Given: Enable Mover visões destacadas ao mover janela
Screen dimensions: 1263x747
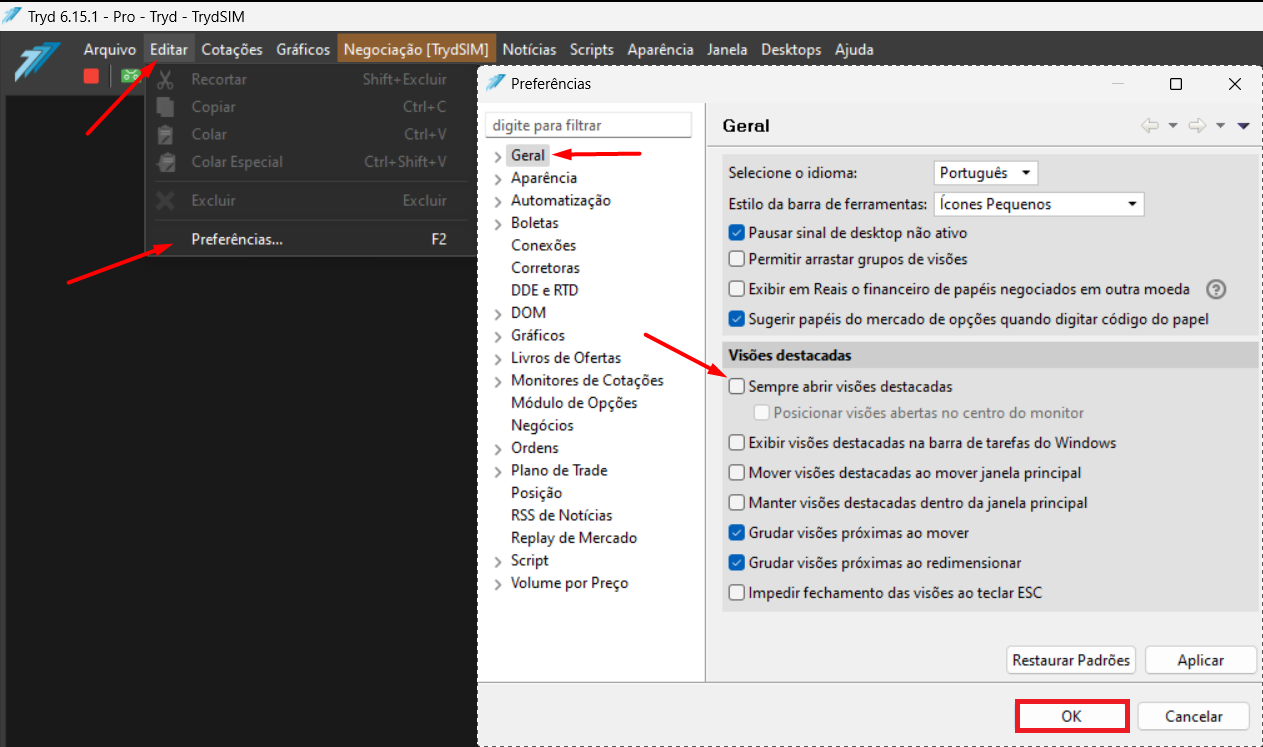Looking at the screenshot, I should point(738,472).
